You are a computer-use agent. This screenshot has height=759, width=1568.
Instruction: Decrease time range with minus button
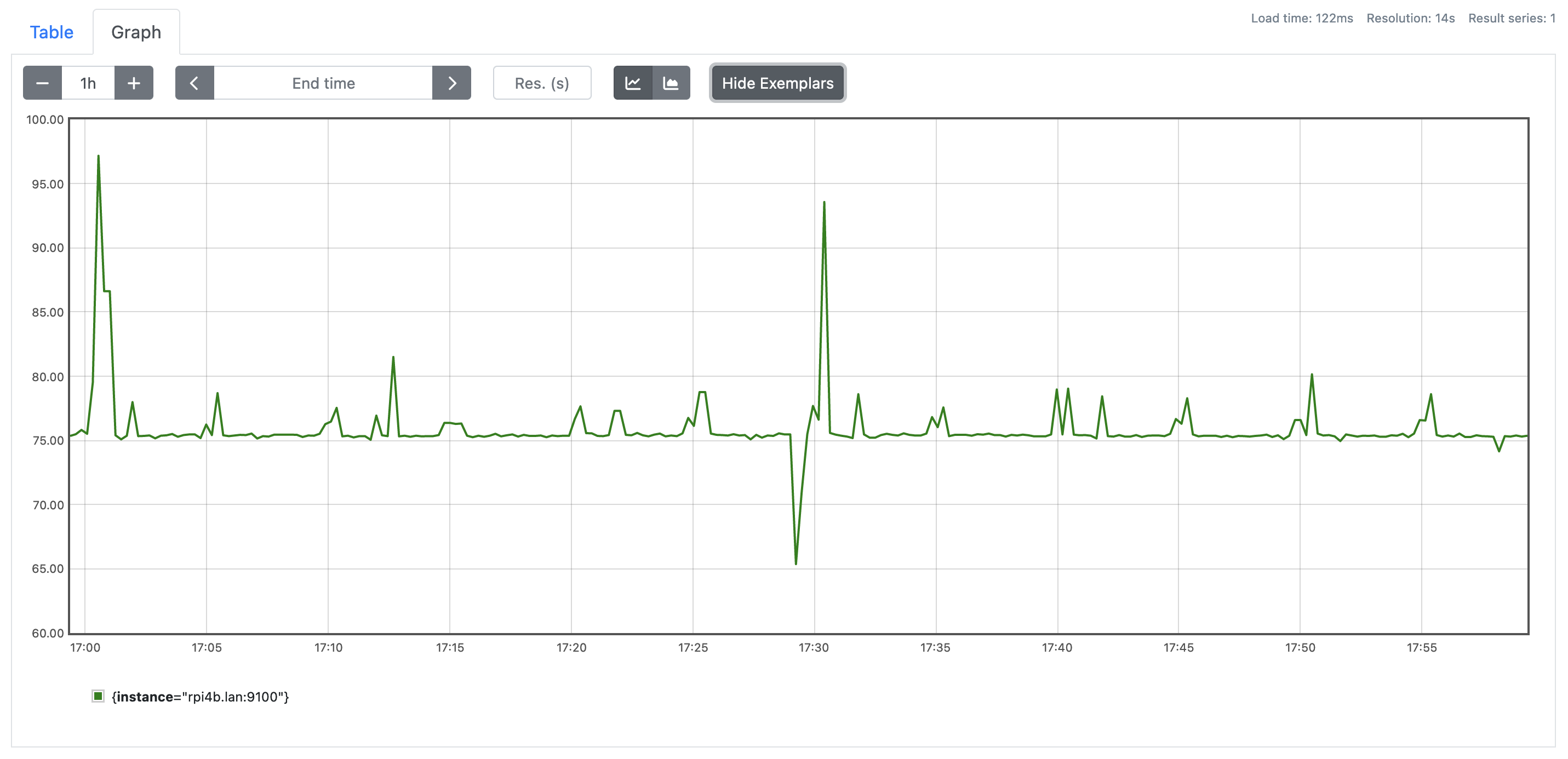[x=42, y=83]
